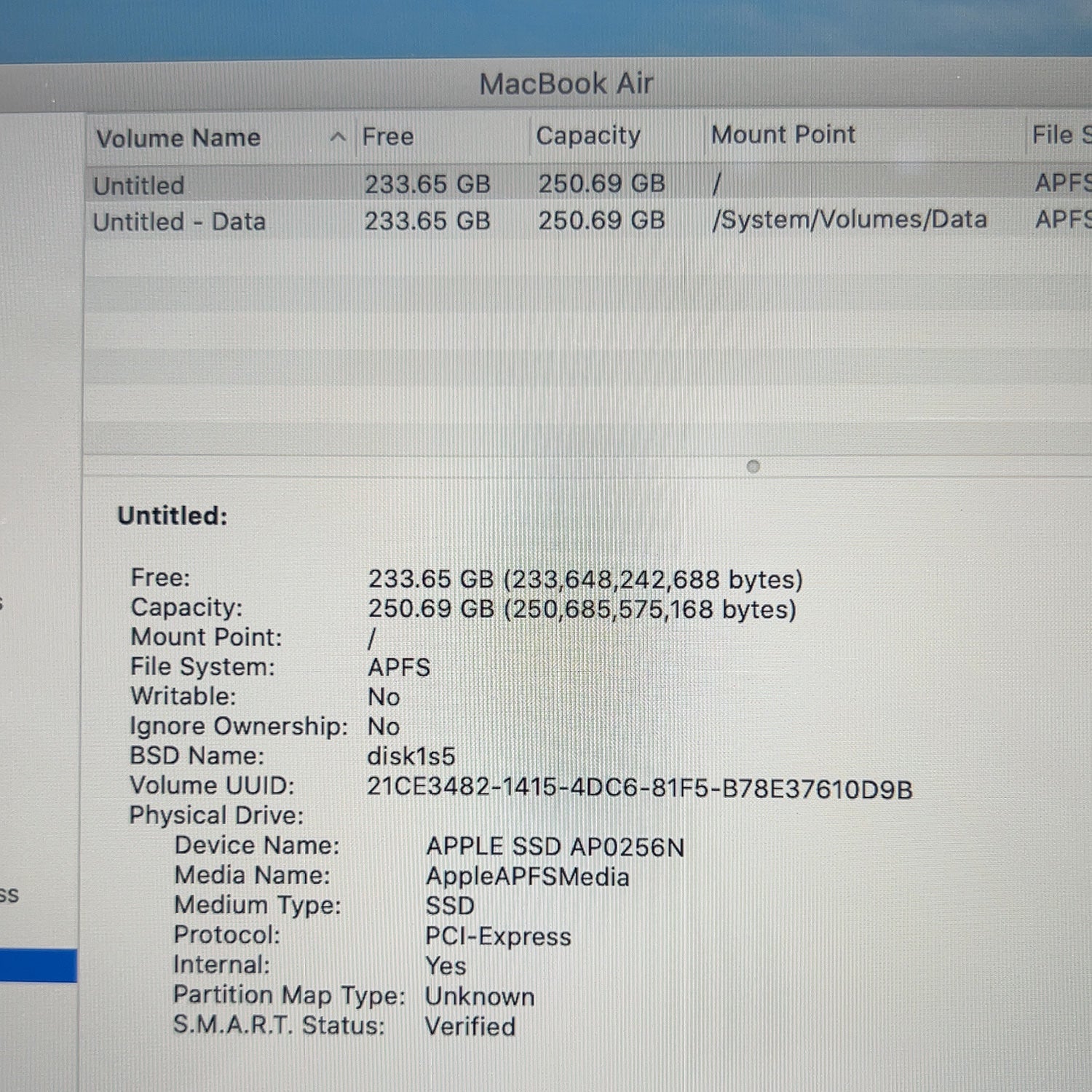1092x1092 pixels.
Task: Click the sort arrow in Volume Name header
Action: [x=338, y=136]
